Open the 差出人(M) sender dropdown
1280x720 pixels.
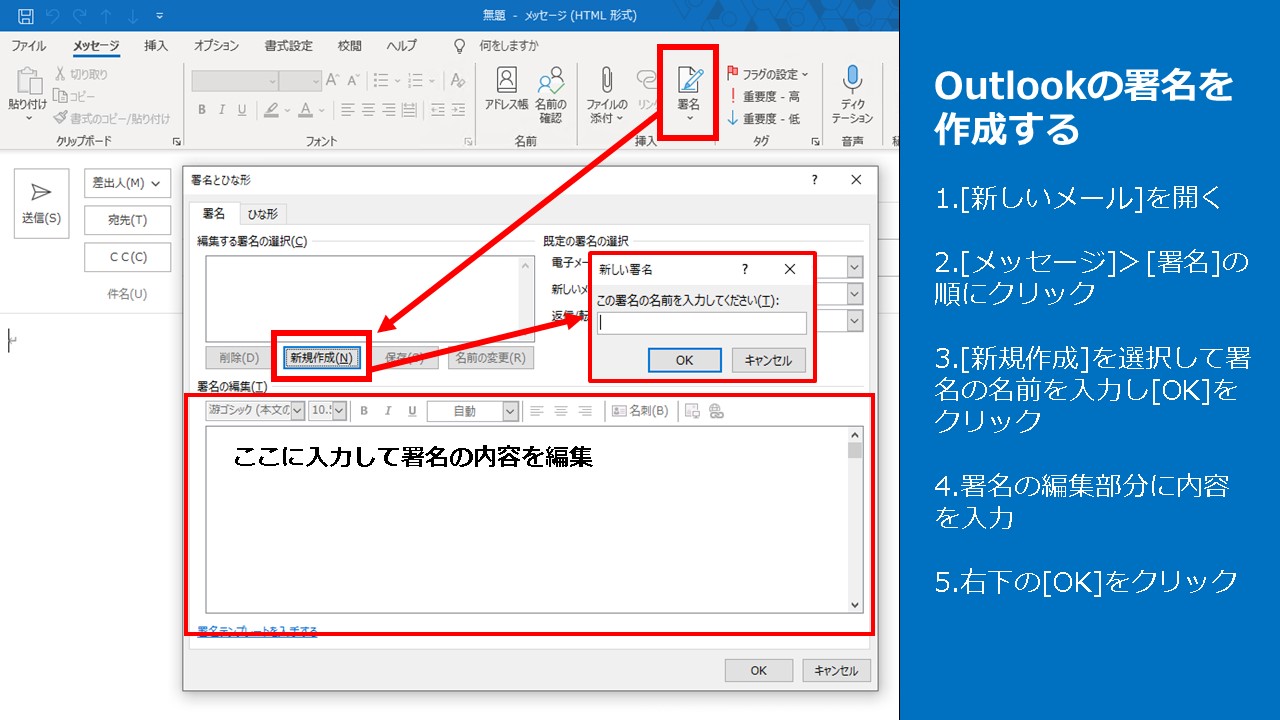click(x=127, y=183)
